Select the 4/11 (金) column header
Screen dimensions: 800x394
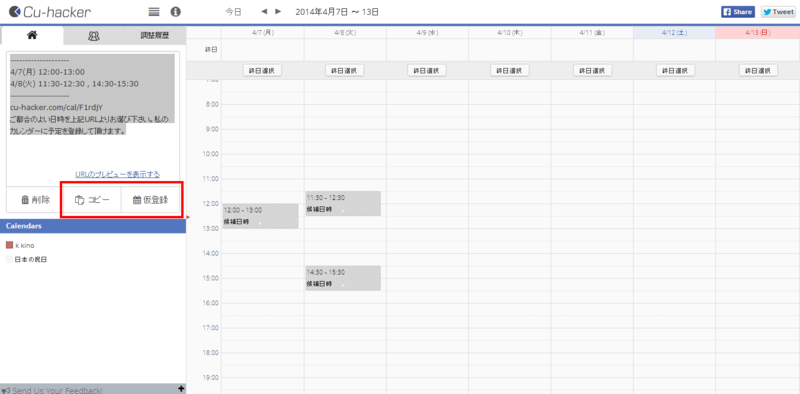592,33
